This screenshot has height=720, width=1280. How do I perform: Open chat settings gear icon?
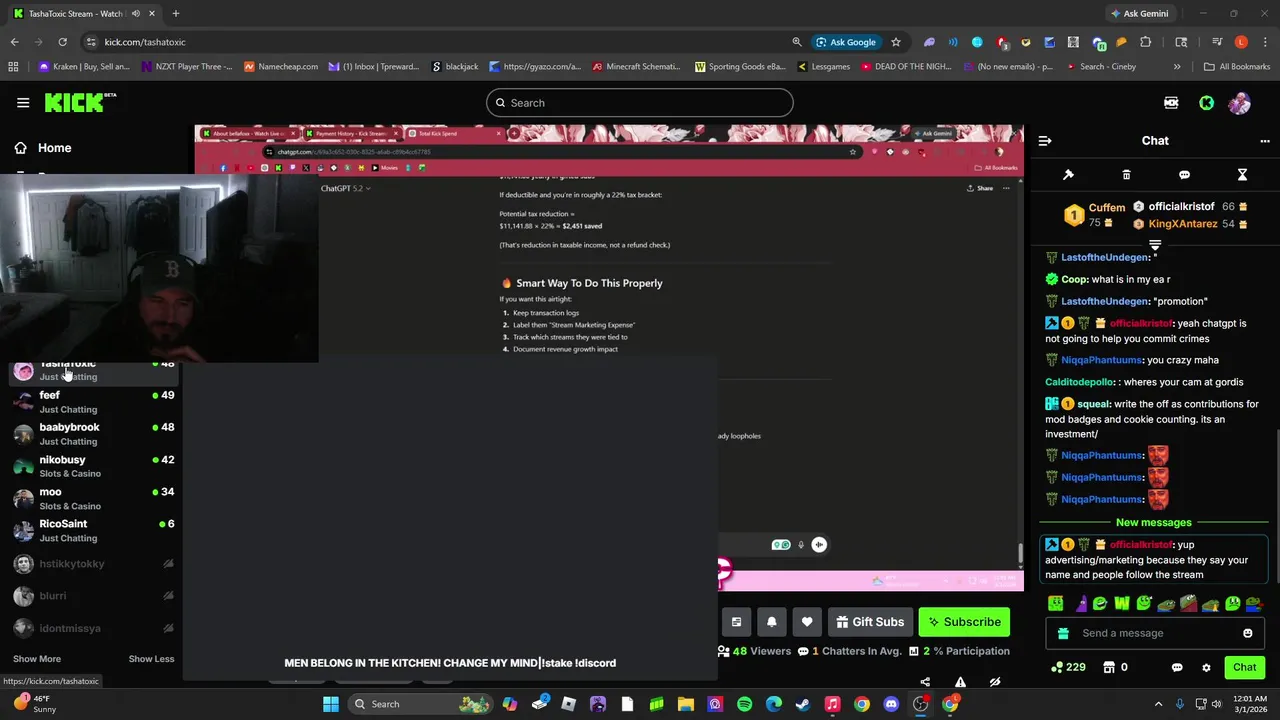point(1206,667)
